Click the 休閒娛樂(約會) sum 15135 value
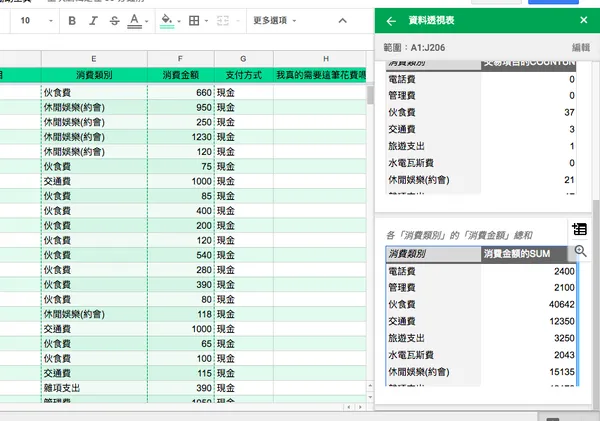 [x=561, y=372]
